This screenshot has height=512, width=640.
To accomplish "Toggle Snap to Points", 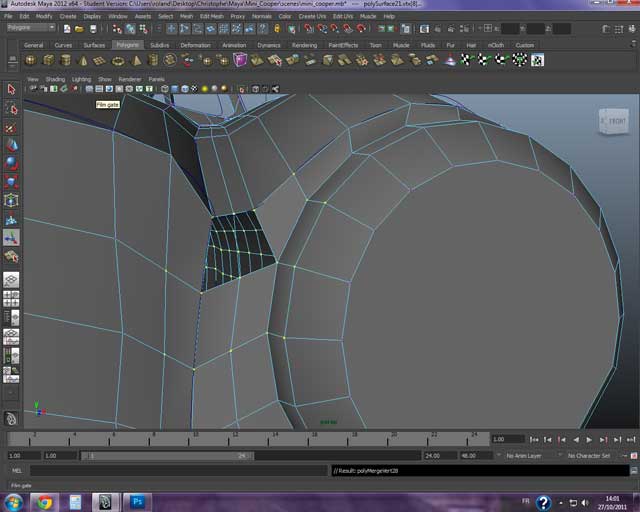I will point(335,29).
